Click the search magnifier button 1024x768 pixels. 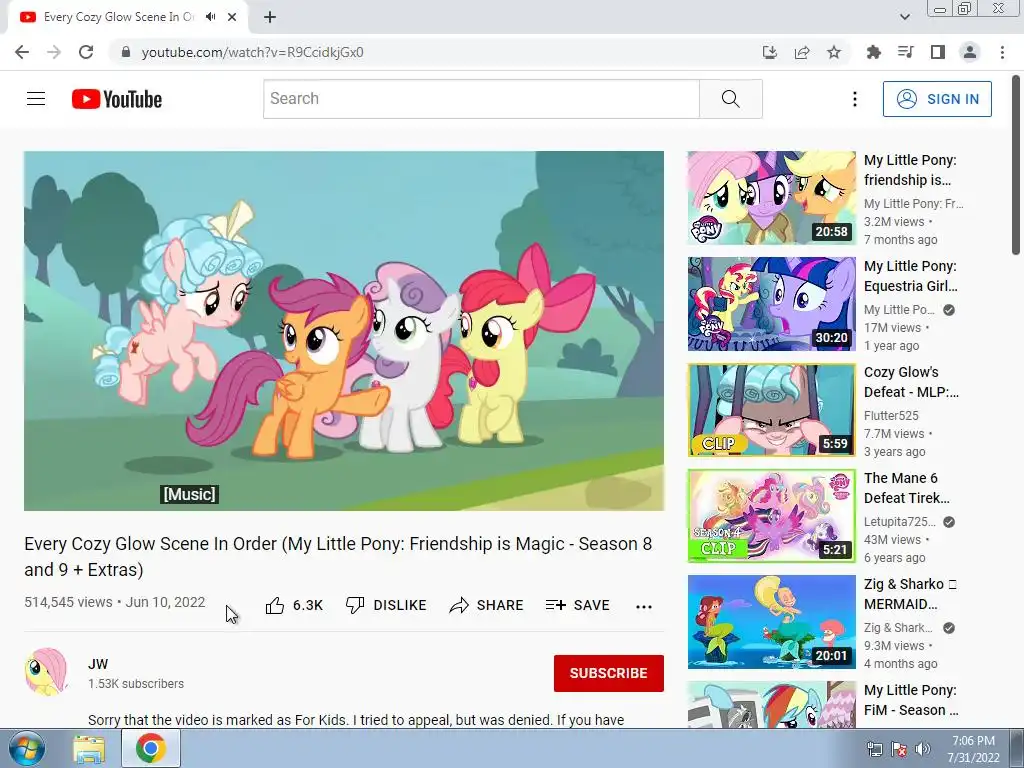pyautogui.click(x=731, y=99)
